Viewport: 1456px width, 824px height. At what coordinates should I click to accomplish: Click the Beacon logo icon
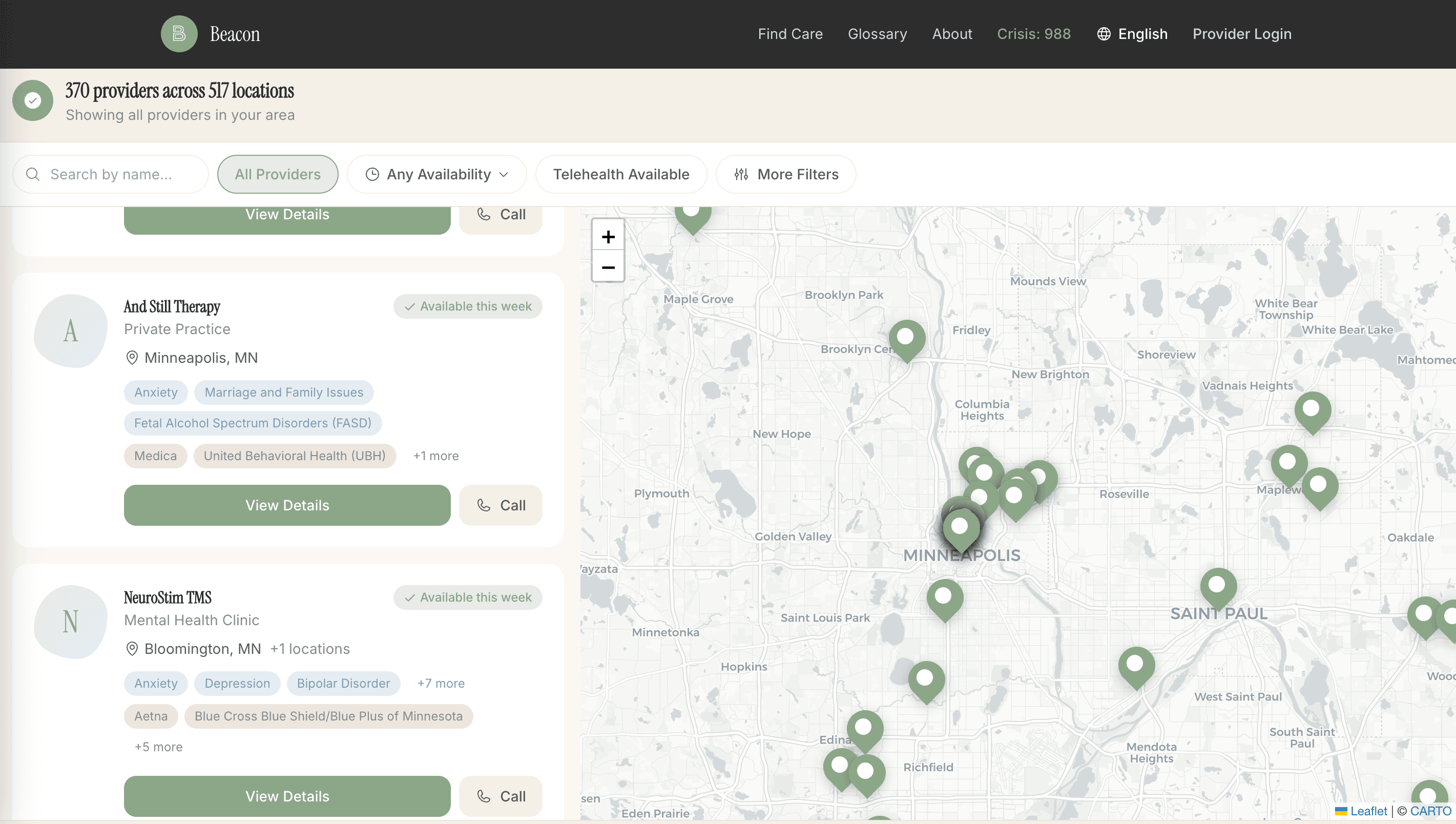[x=179, y=34]
